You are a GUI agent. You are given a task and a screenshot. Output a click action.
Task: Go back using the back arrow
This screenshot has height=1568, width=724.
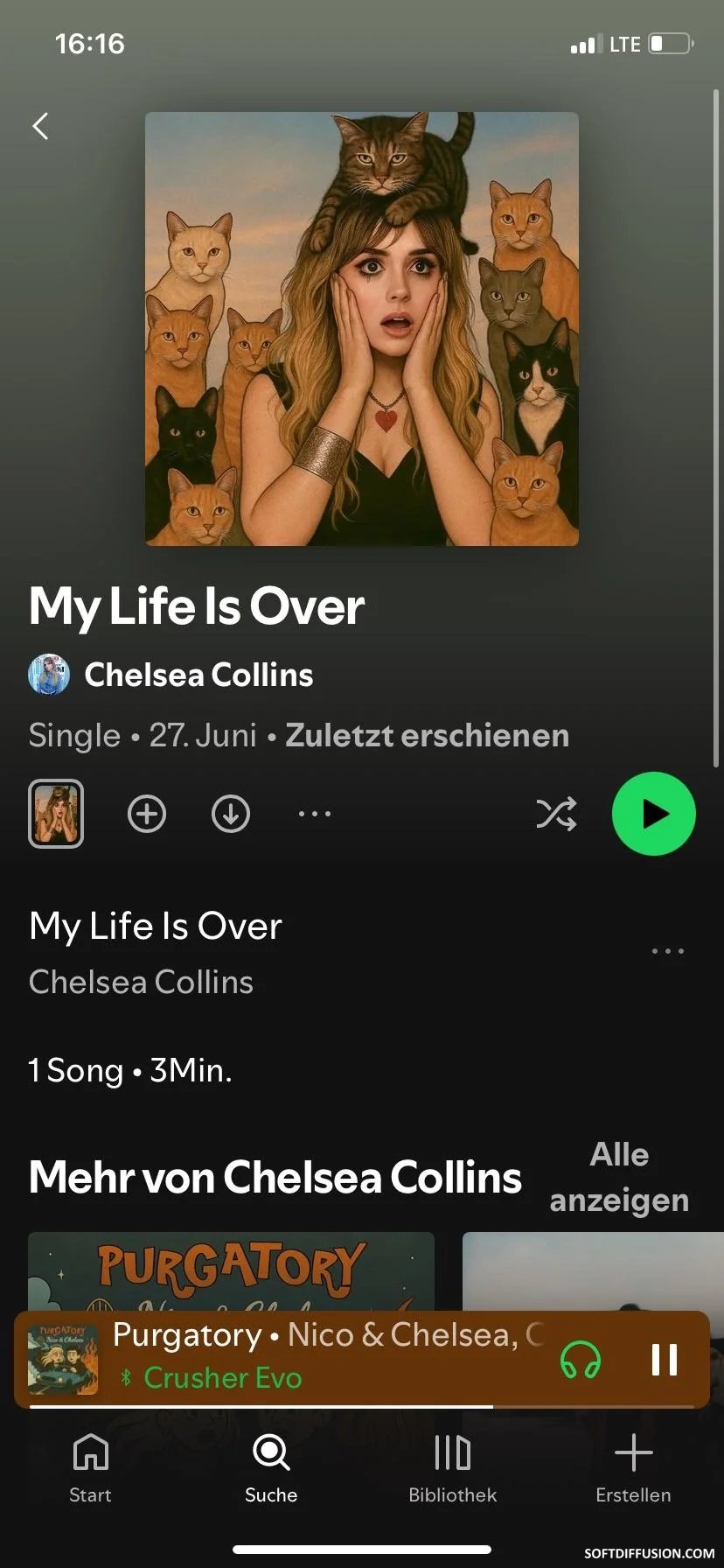click(40, 126)
